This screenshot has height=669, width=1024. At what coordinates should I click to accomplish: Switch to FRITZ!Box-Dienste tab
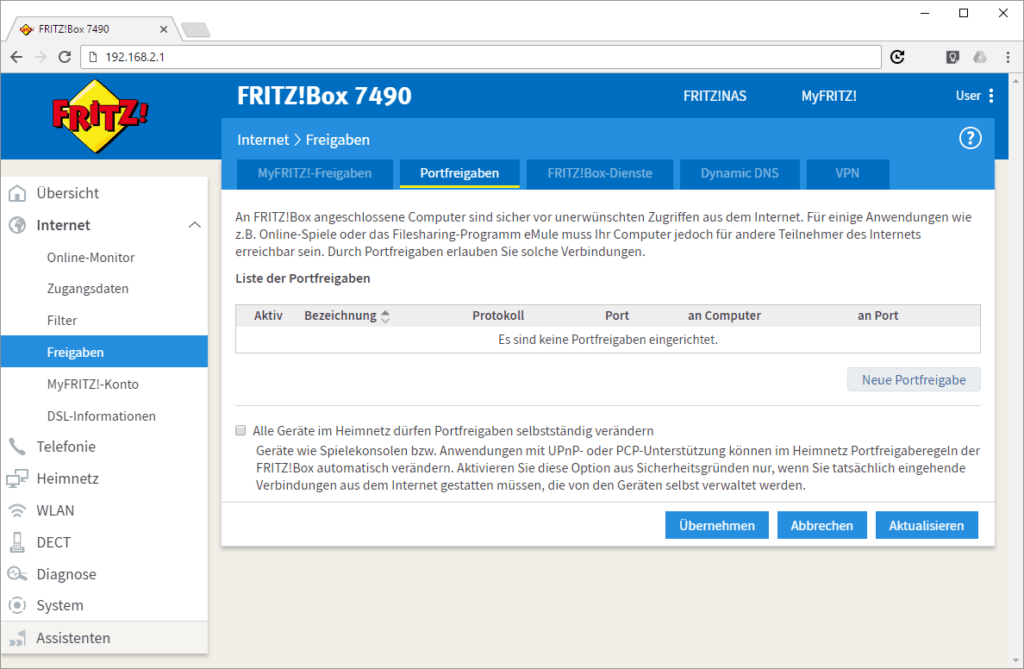click(x=600, y=174)
